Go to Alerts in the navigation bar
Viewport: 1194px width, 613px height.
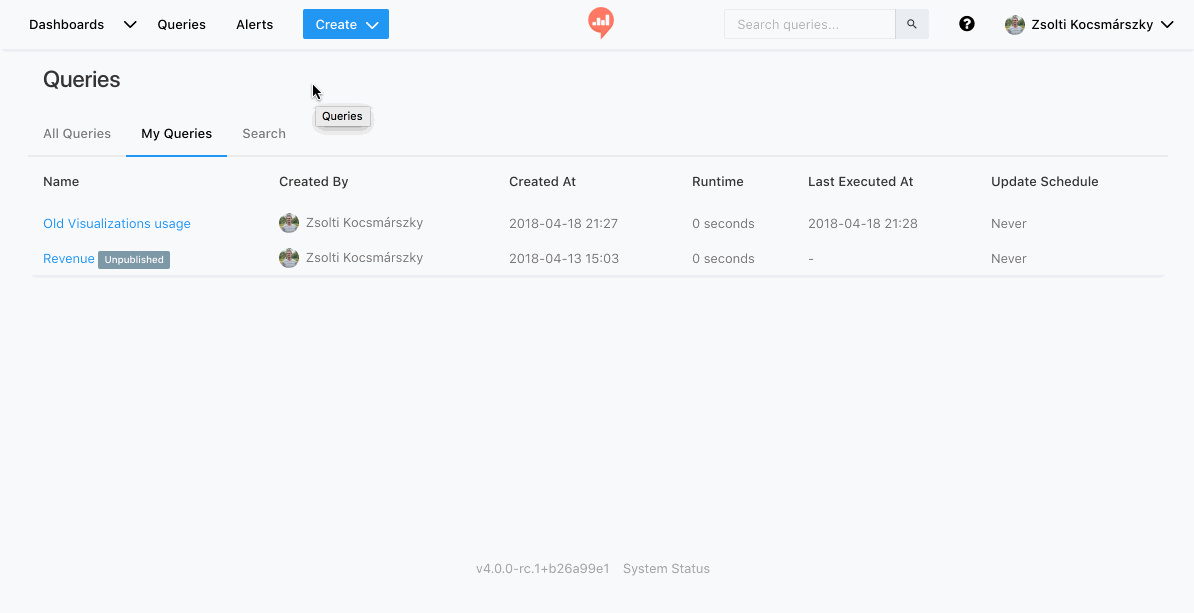tap(254, 25)
